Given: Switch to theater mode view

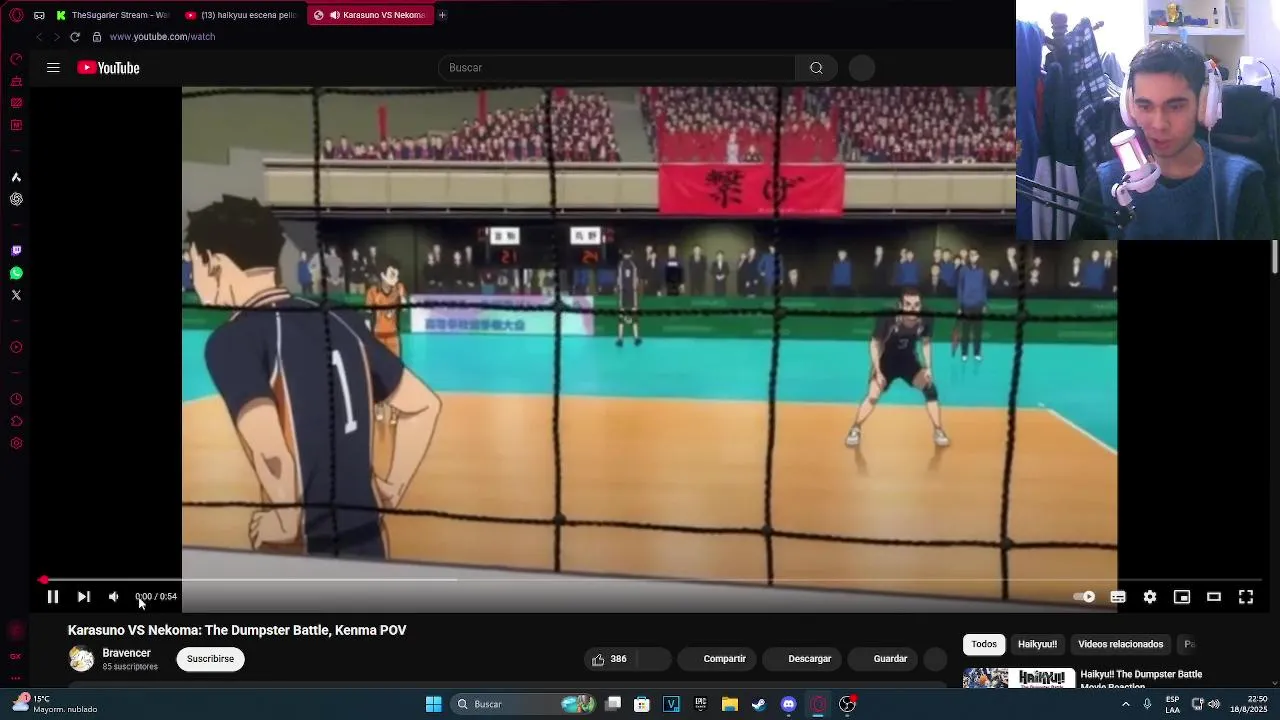Looking at the screenshot, I should (x=1214, y=597).
